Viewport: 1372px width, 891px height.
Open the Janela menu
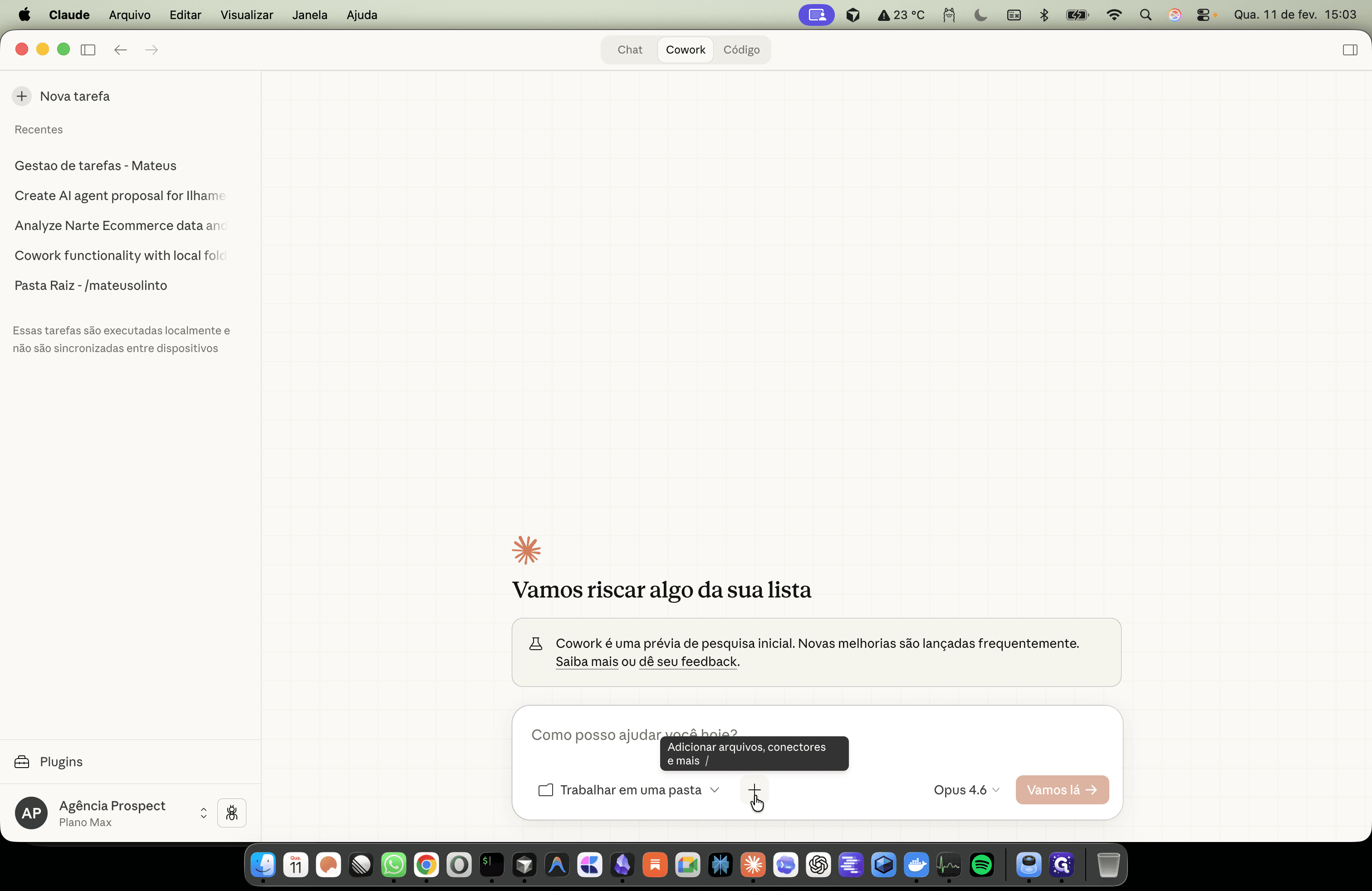click(309, 15)
